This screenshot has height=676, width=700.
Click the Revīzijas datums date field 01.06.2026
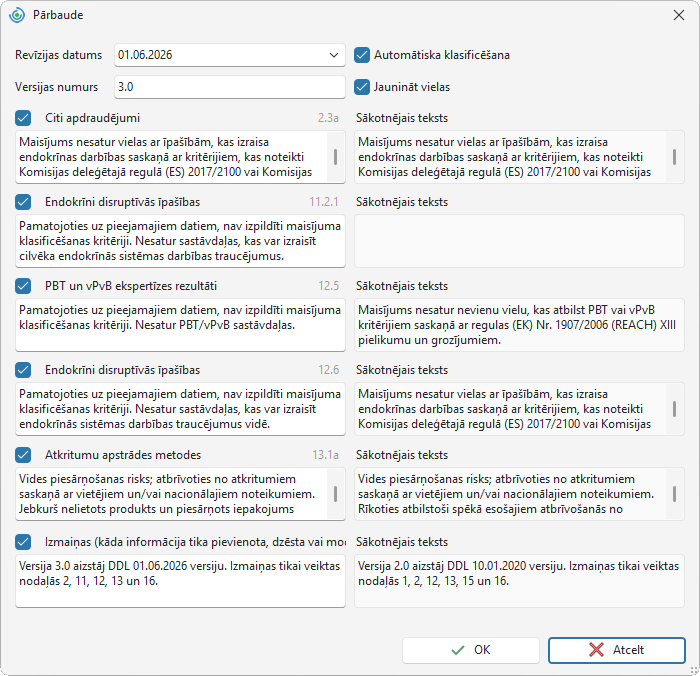(229, 55)
